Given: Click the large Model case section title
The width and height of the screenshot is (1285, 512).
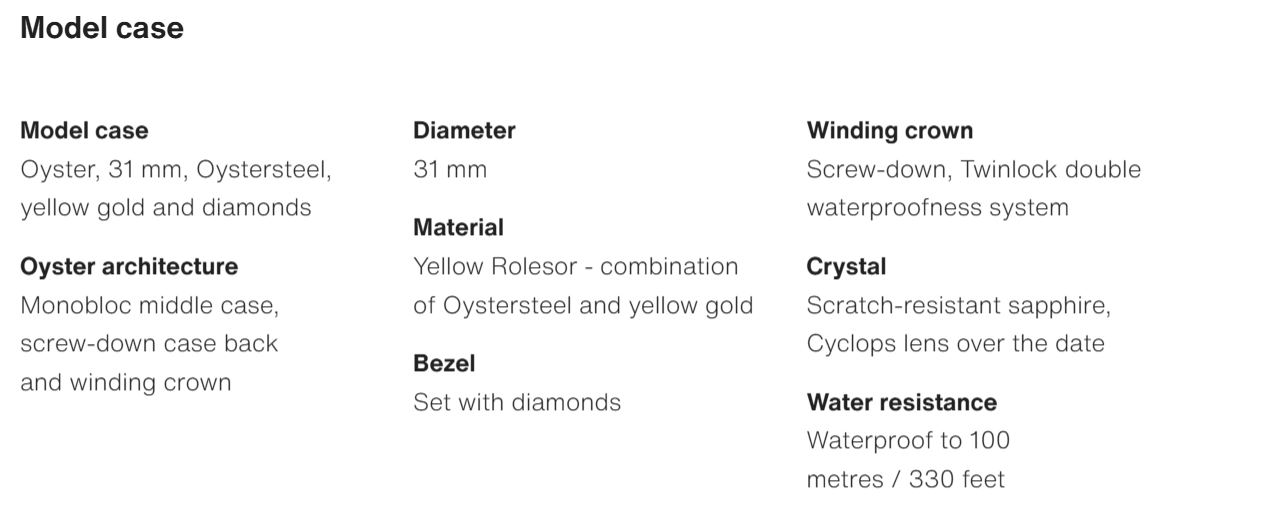Looking at the screenshot, I should click(102, 28).
